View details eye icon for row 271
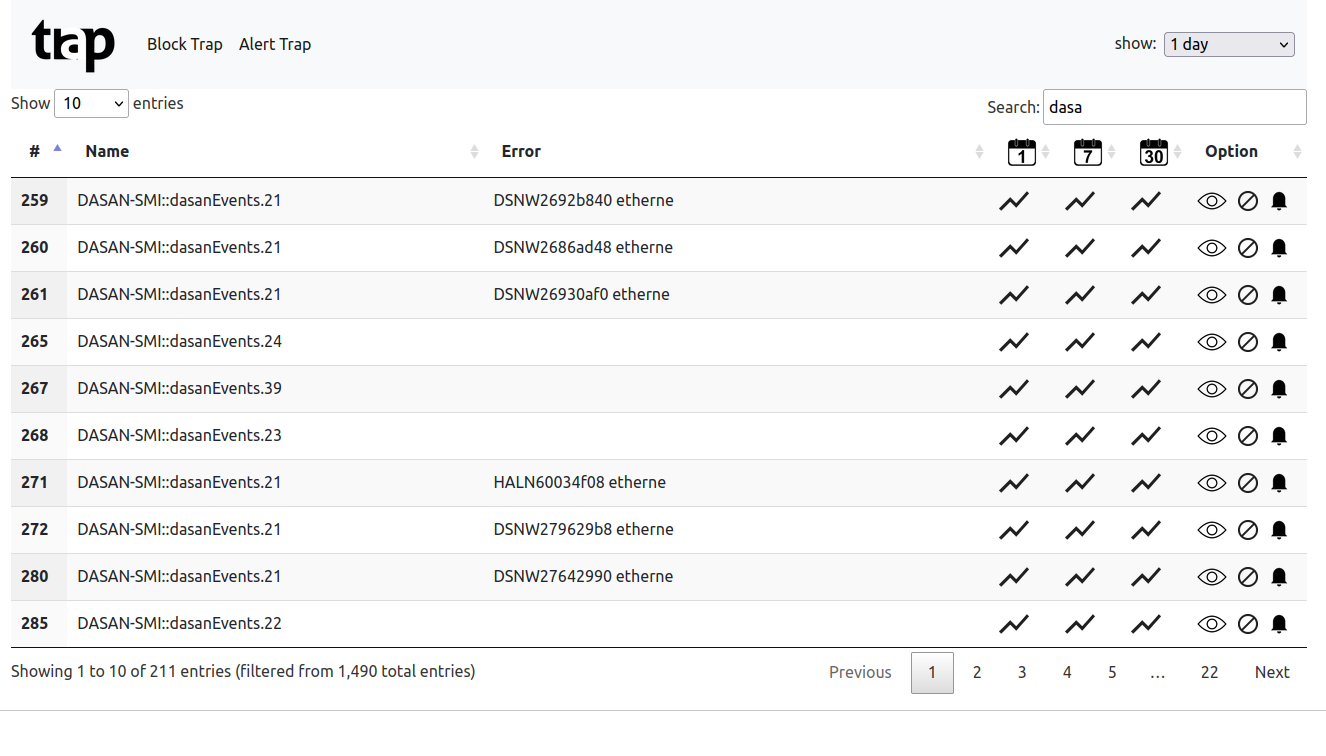 1211,483
